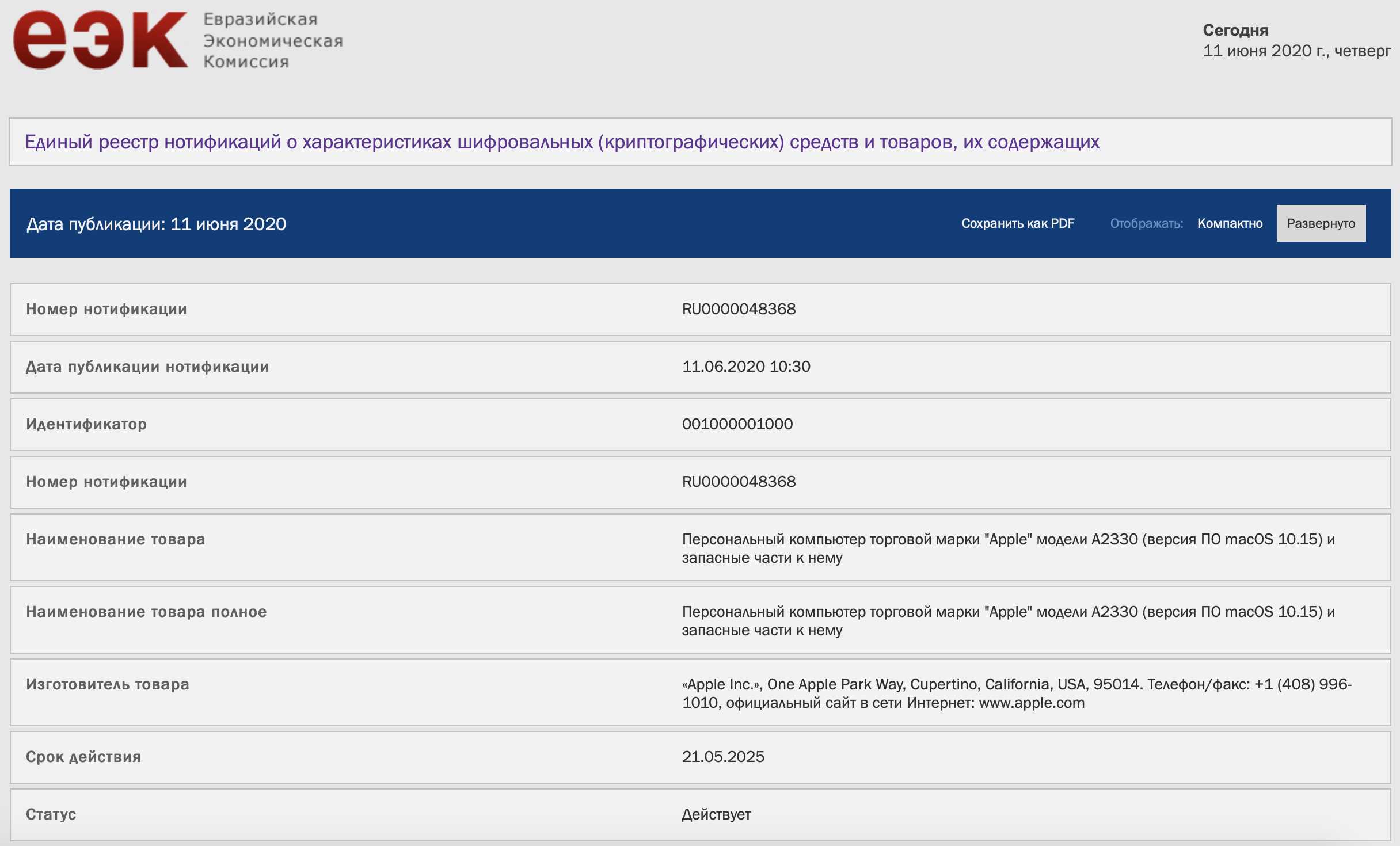Click the Изготовитель товара row label
The height and width of the screenshot is (846, 1400).
[108, 684]
